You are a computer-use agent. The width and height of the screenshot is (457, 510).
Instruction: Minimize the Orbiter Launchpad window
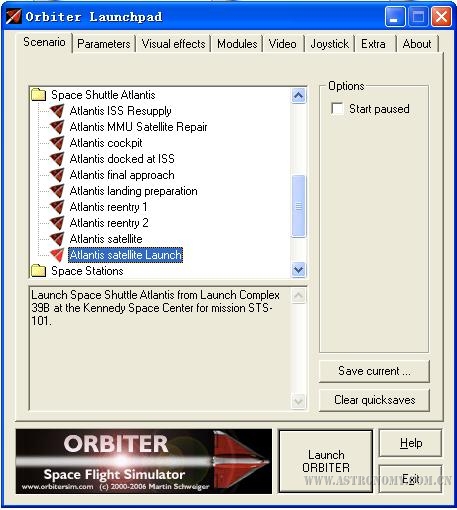[x=395, y=16]
